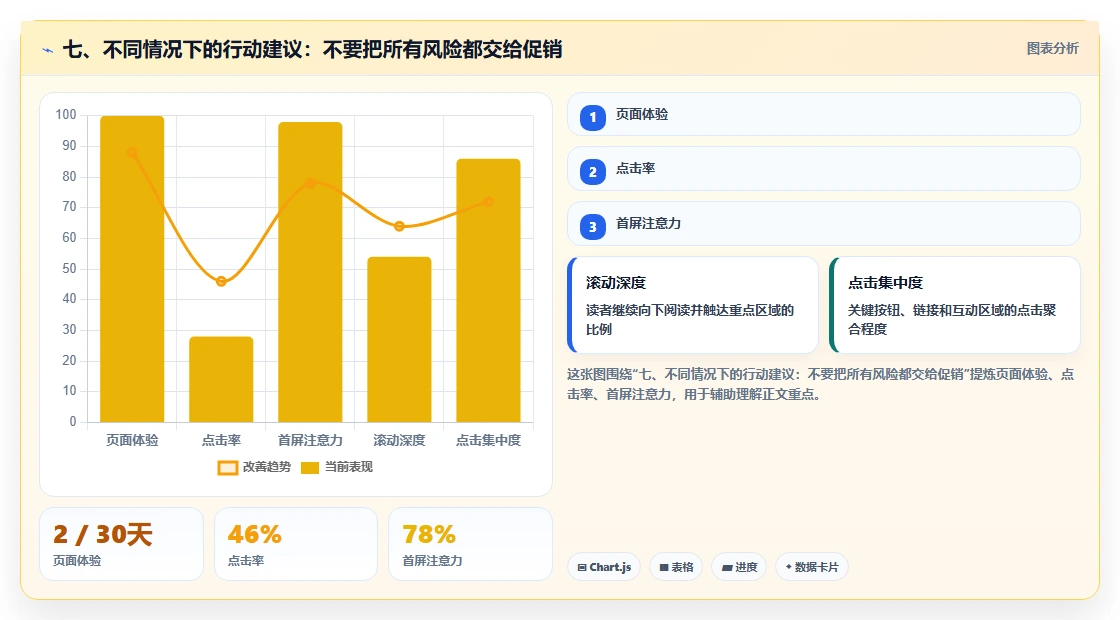Click the y-axis value 50
Screen dimensions: 1120x620
coord(69,269)
